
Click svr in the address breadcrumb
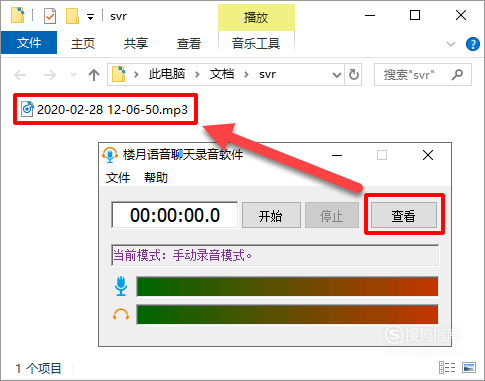click(267, 74)
